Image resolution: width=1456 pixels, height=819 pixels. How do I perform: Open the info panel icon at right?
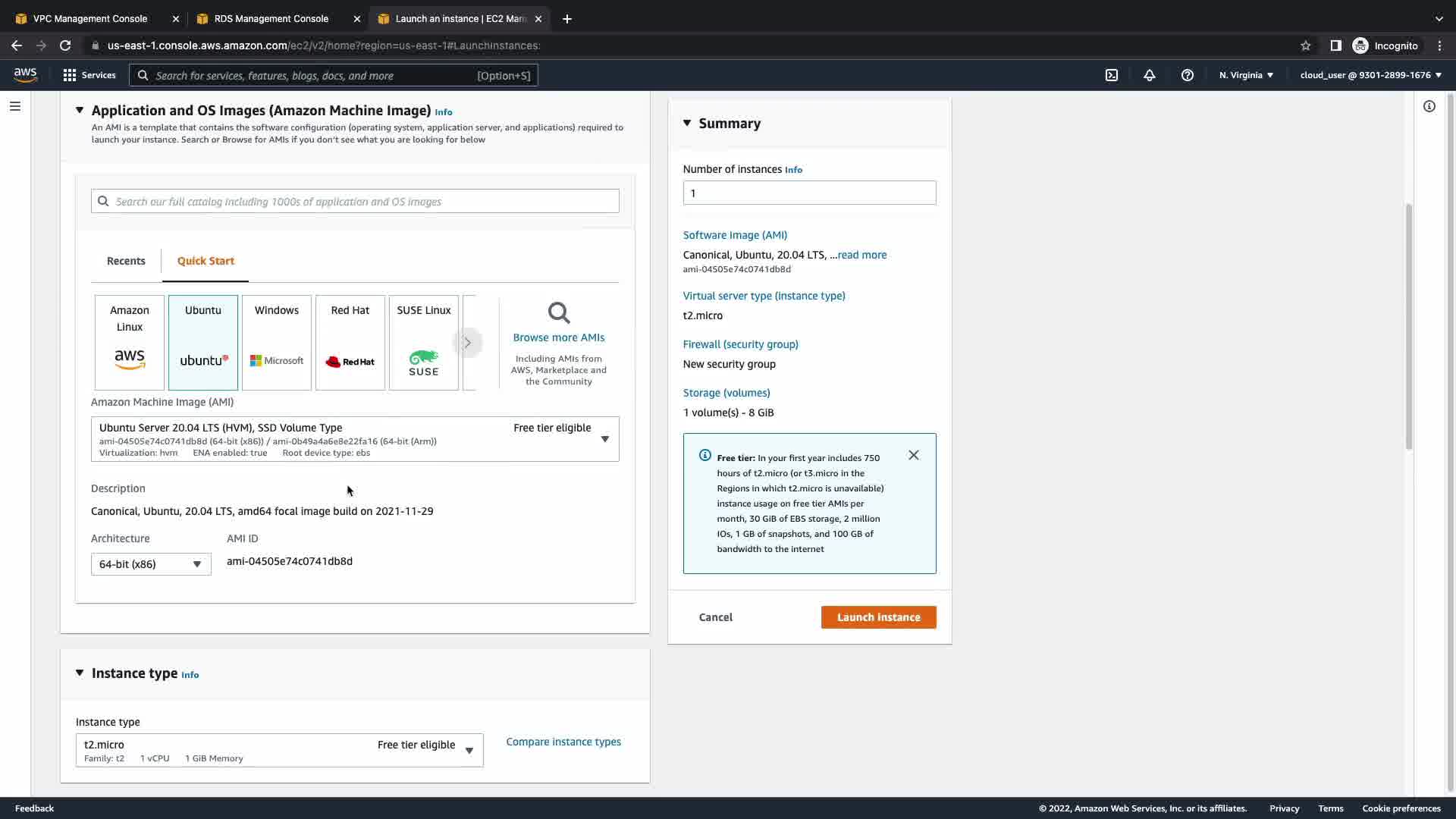1429,106
